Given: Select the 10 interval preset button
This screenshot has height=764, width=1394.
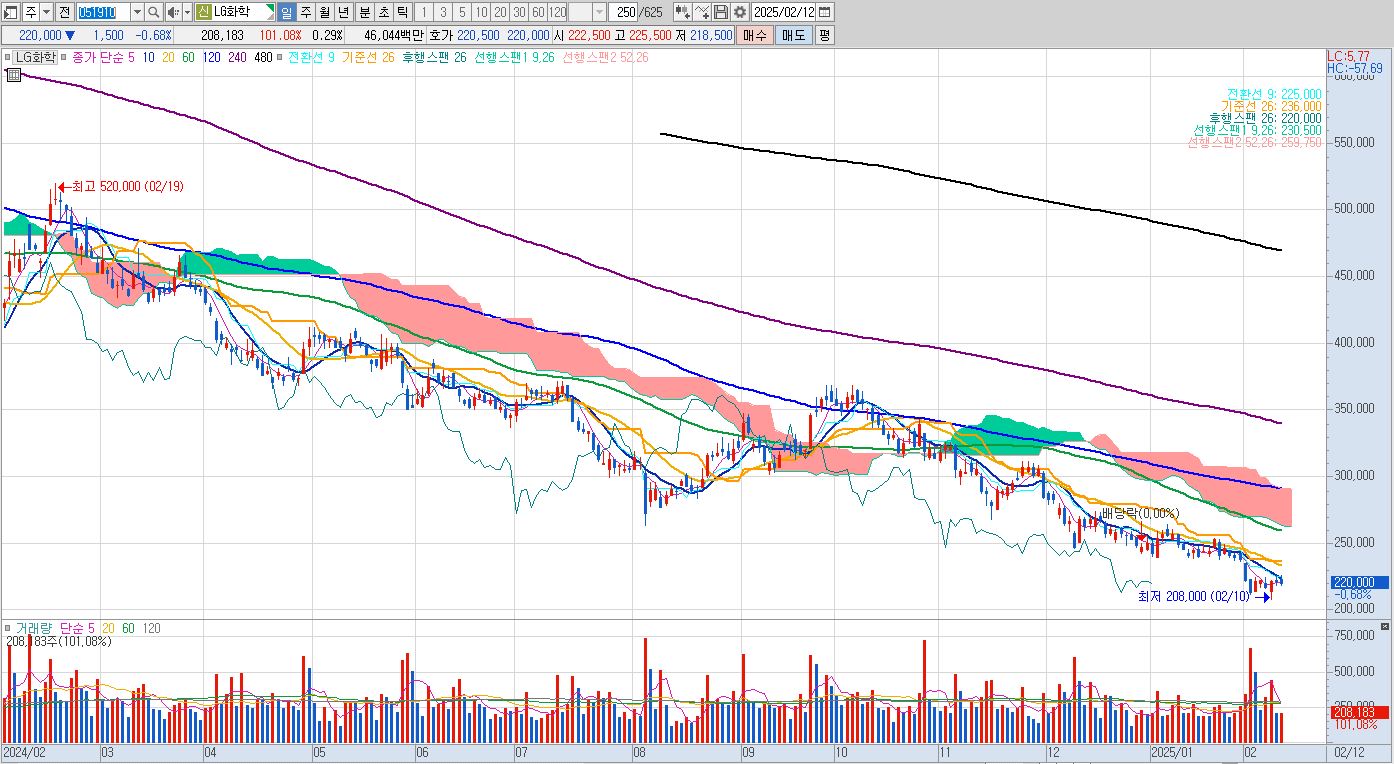Looking at the screenshot, I should pyautogui.click(x=481, y=12).
